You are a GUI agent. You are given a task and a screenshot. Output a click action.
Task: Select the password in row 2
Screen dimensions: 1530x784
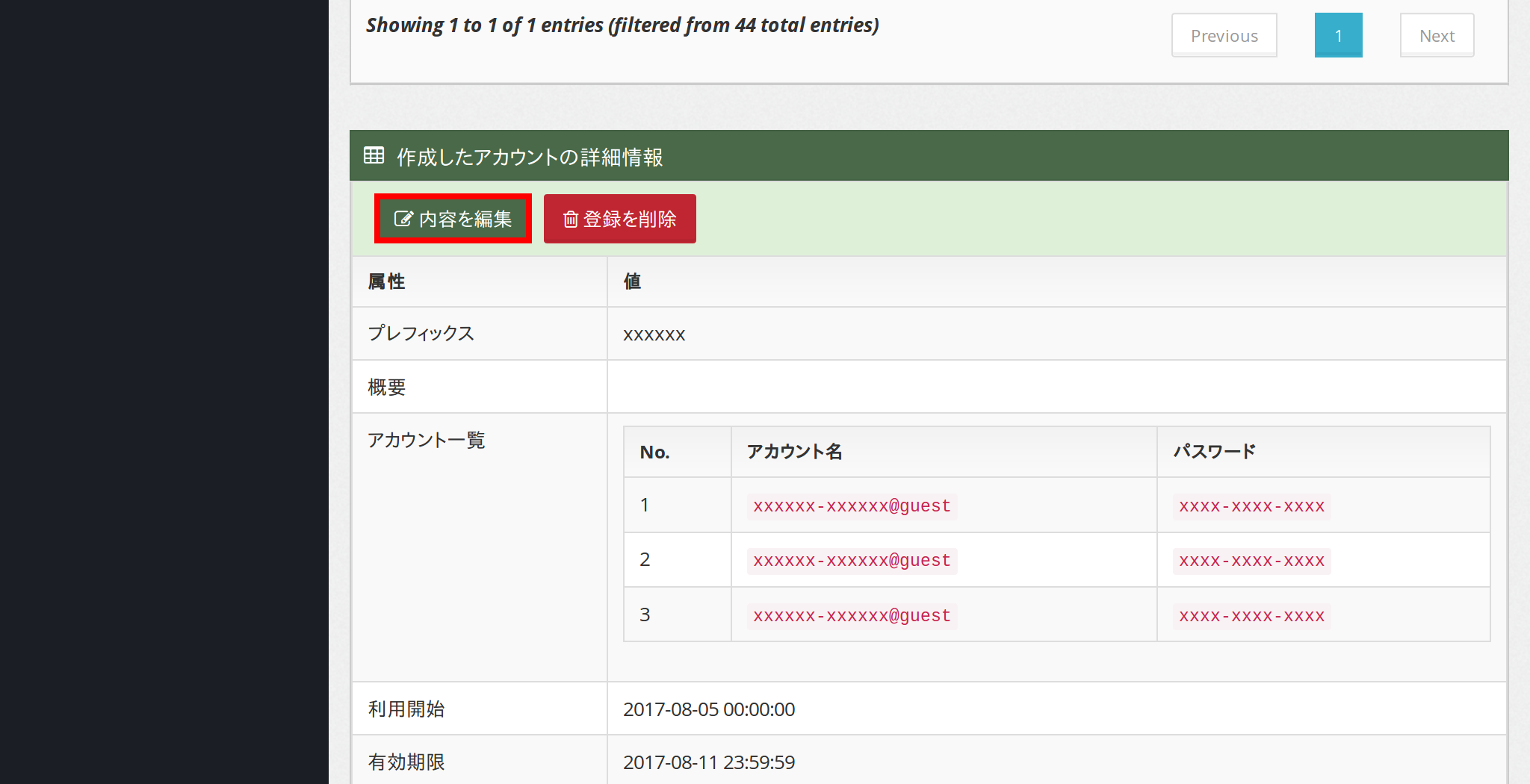pyautogui.click(x=1251, y=561)
